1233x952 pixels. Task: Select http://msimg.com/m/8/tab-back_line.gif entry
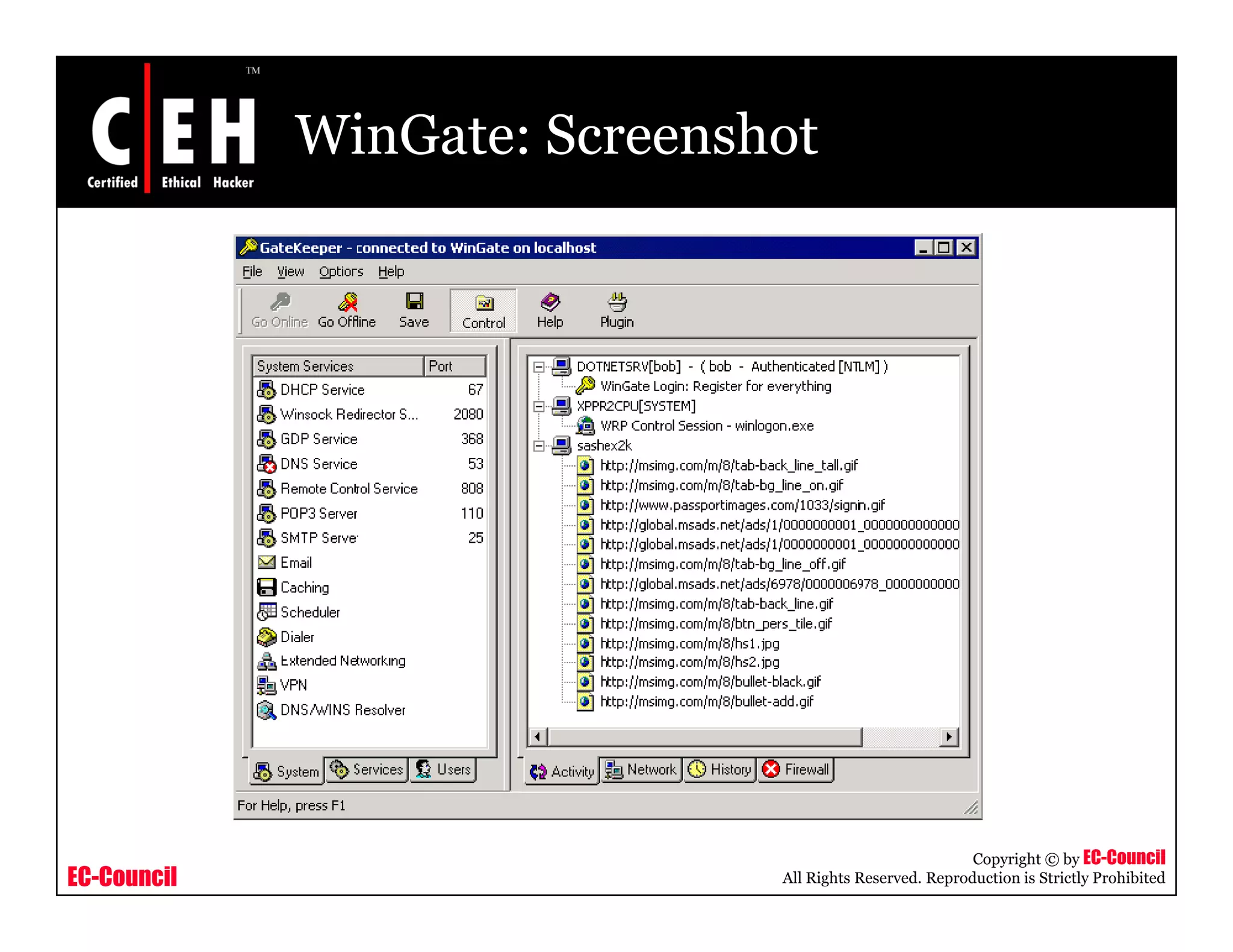coord(716,604)
